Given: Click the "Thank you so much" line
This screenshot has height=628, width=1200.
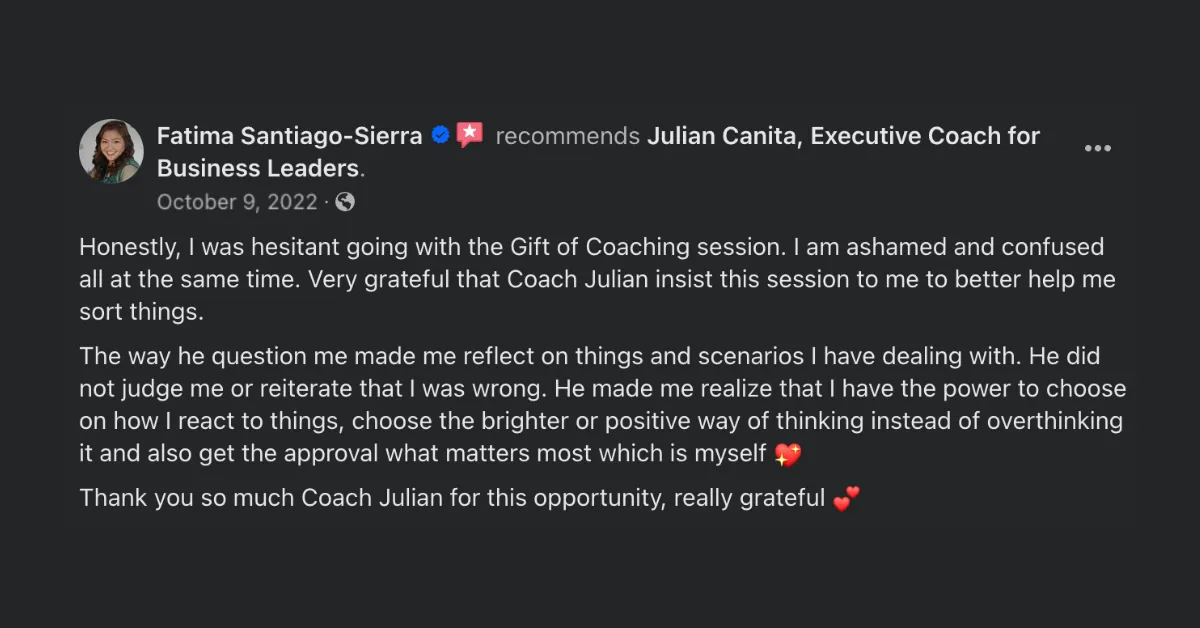Looking at the screenshot, I should (470, 498).
